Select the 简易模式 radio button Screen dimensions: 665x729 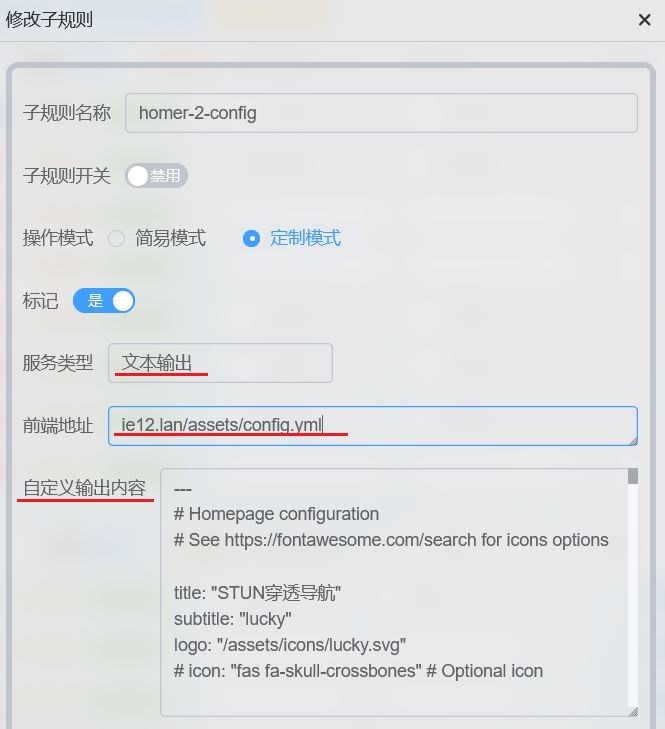click(116, 239)
